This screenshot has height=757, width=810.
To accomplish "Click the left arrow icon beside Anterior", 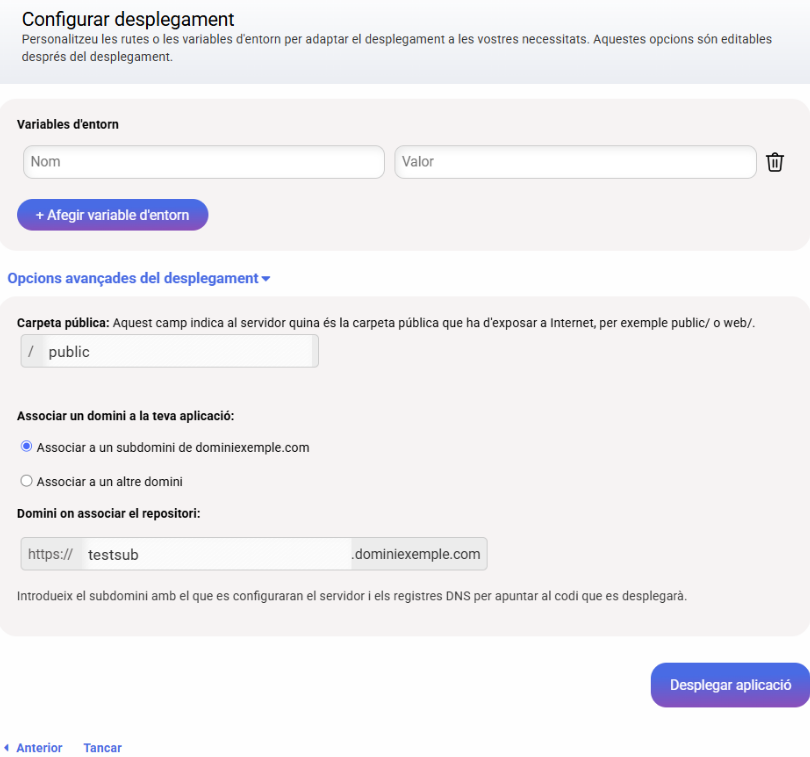I will (x=6, y=748).
